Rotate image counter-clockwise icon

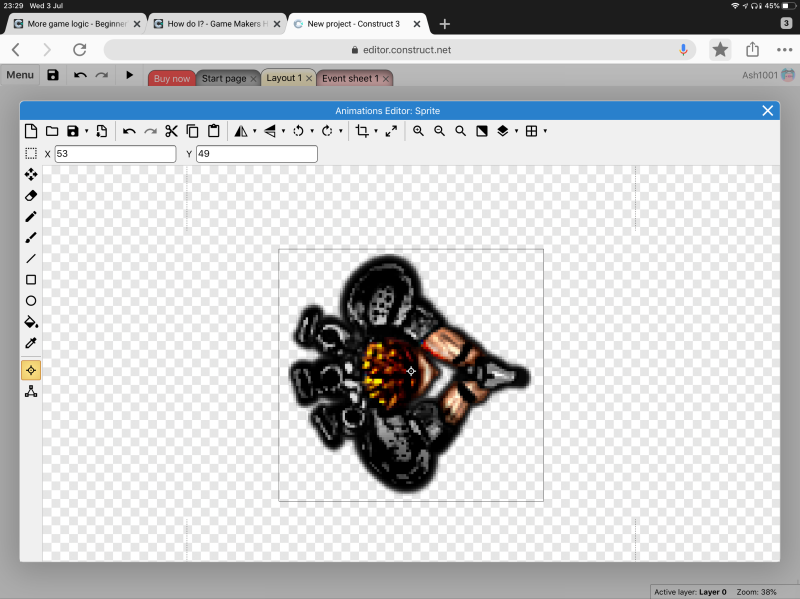coord(298,131)
